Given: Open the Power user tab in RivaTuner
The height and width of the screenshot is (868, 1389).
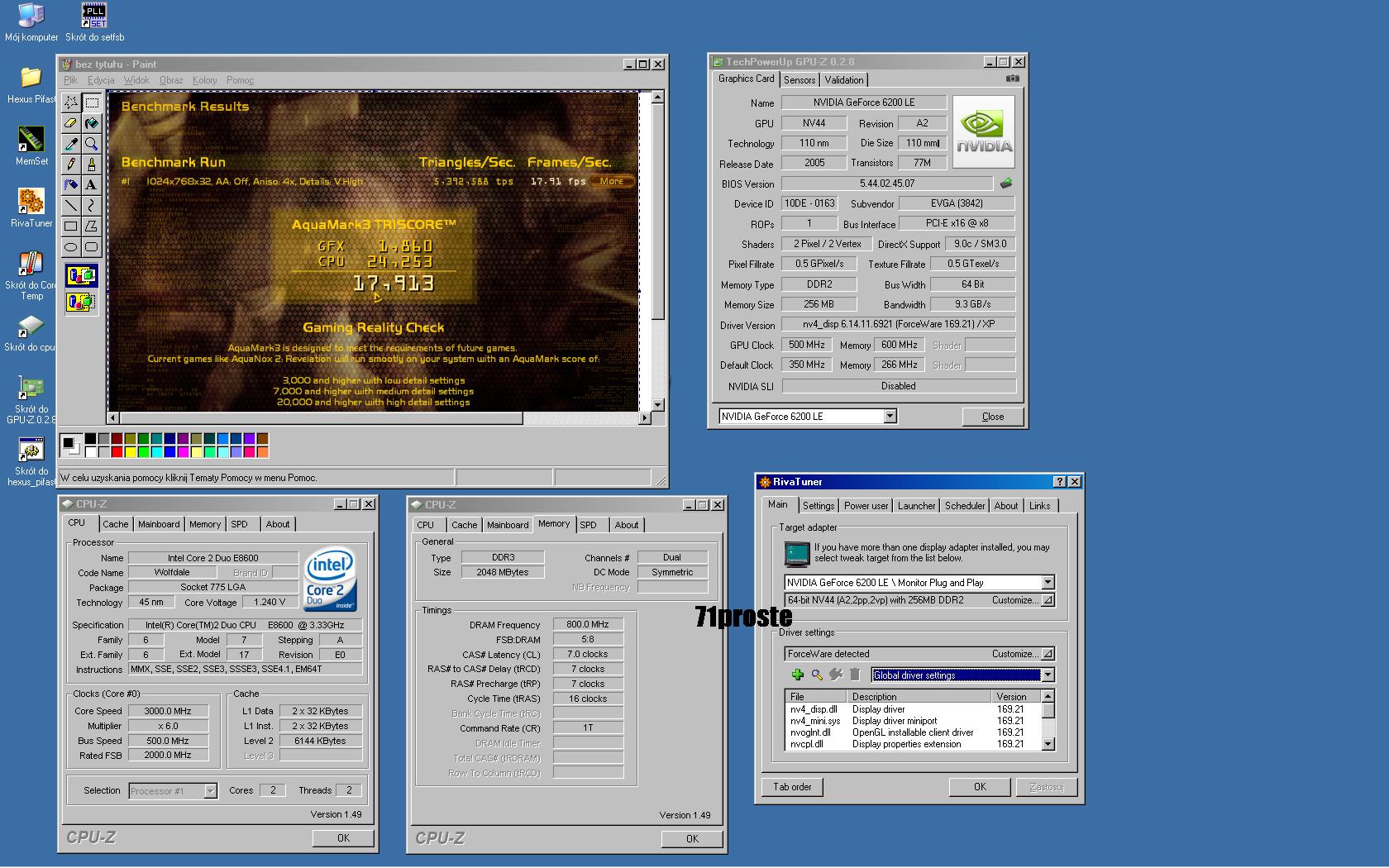Looking at the screenshot, I should [x=866, y=506].
